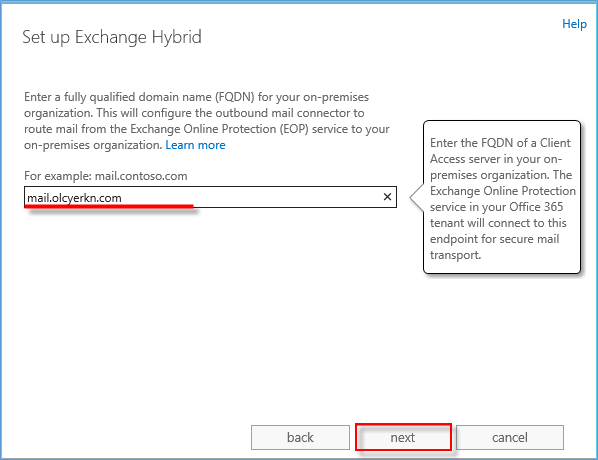Screen dimensions: 598x460
Task: Clear the FQDN field with the X icon
Action: pos(387,197)
